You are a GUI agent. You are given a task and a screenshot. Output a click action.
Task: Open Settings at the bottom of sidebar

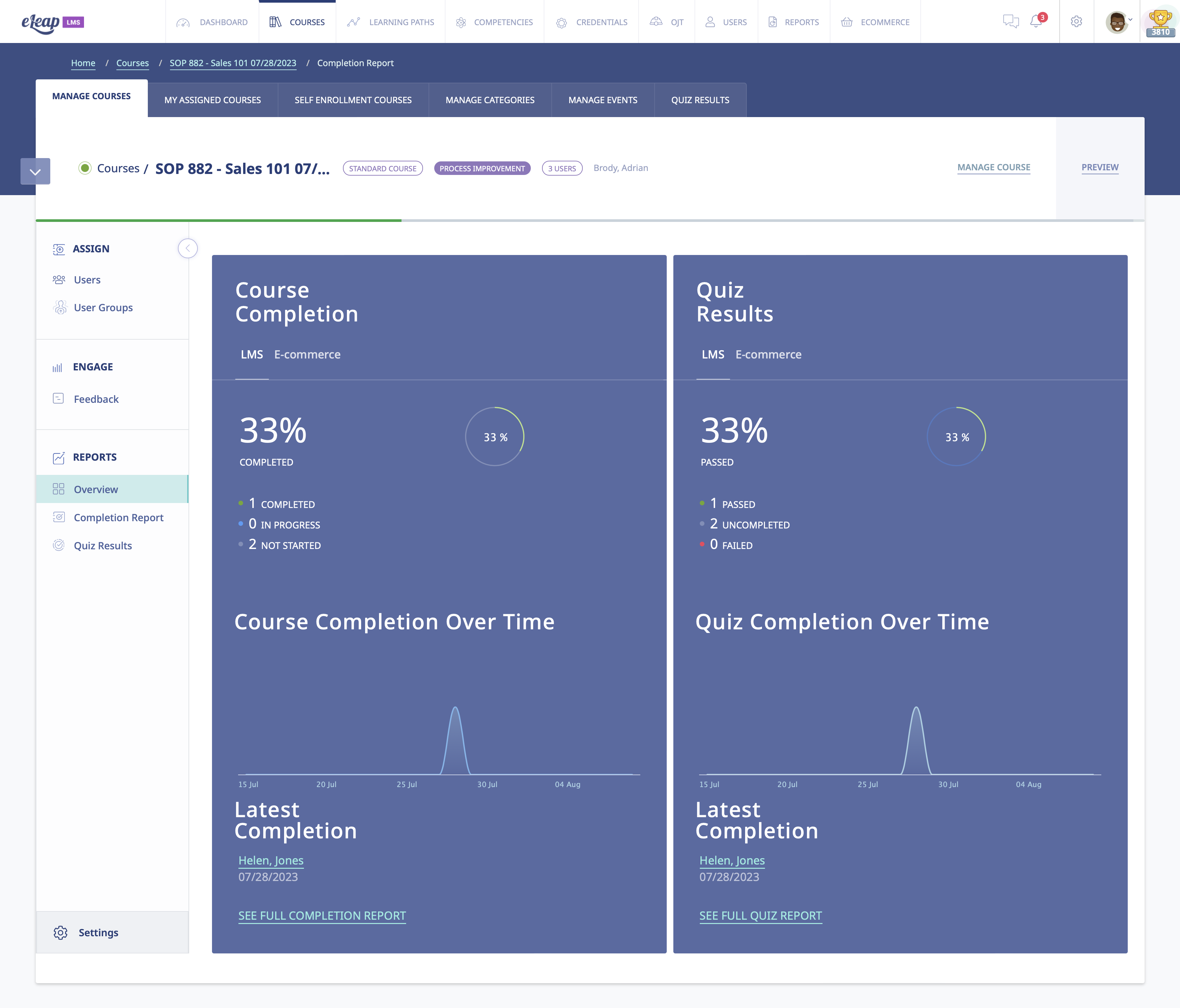(97, 932)
